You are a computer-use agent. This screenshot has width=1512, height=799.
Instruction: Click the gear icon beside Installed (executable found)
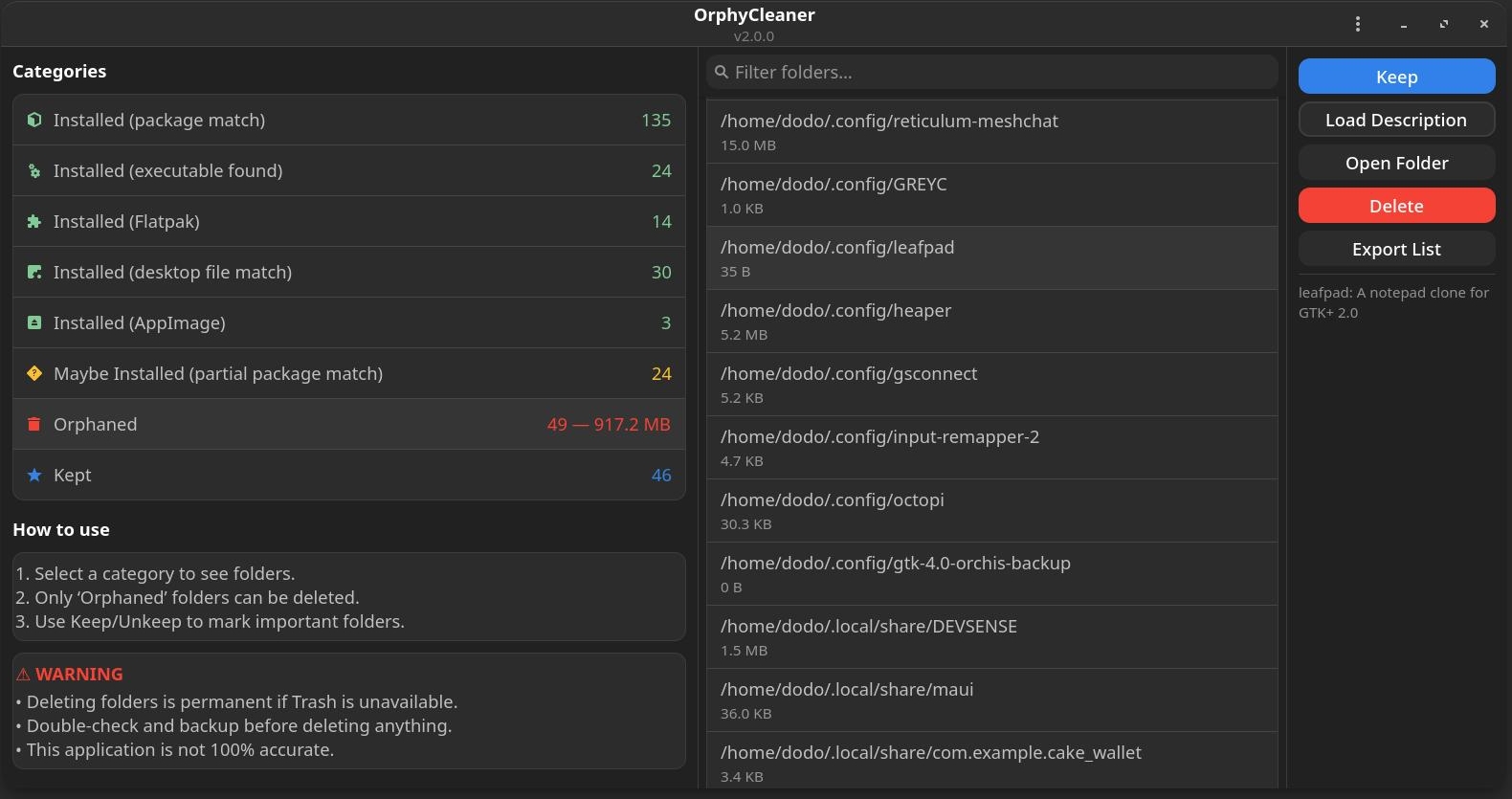pos(34,170)
